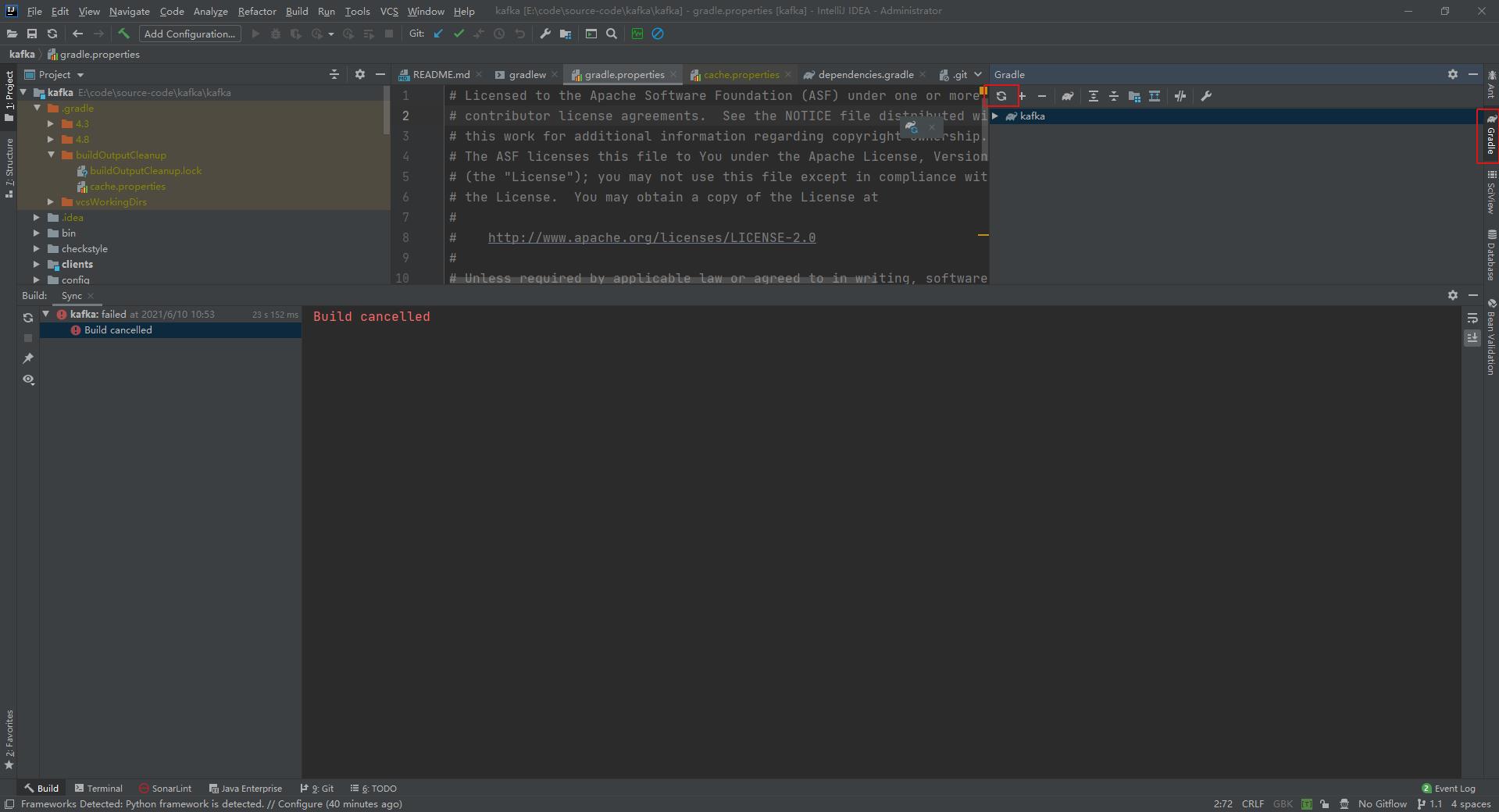1499x812 pixels.
Task: Expand all nodes in Gradle panel
Action: 1094,96
